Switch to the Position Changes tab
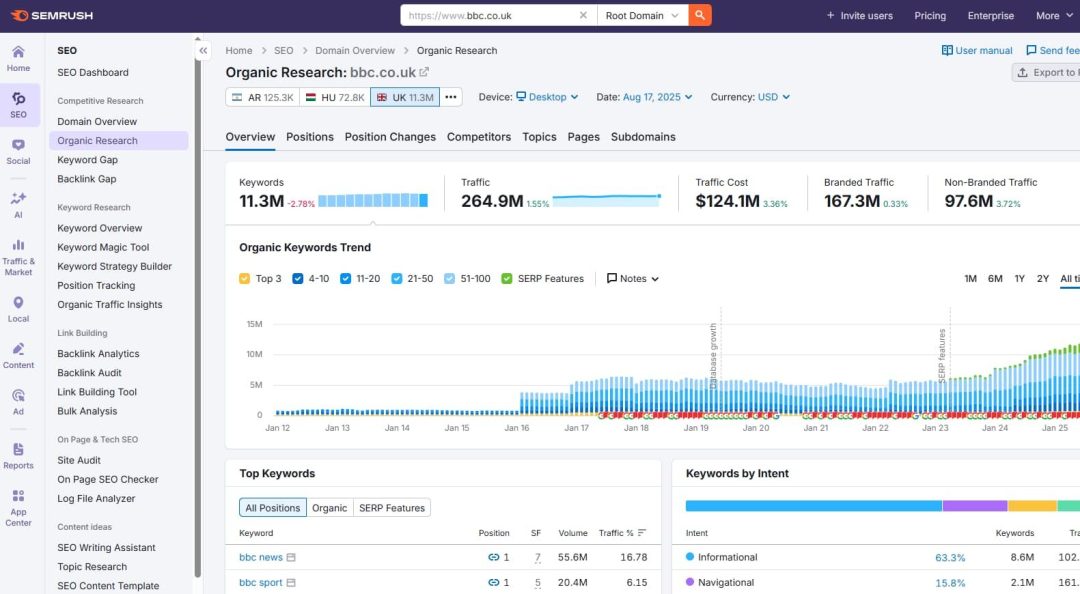This screenshot has height=594, width=1080. point(390,137)
